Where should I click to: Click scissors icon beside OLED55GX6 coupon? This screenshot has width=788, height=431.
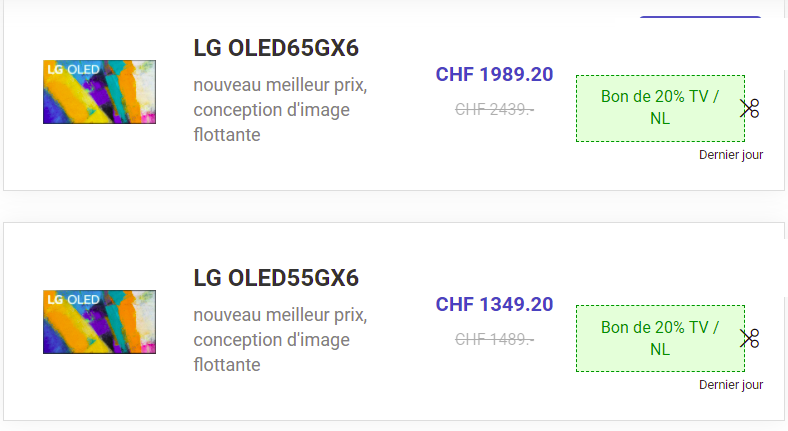pyautogui.click(x=749, y=339)
